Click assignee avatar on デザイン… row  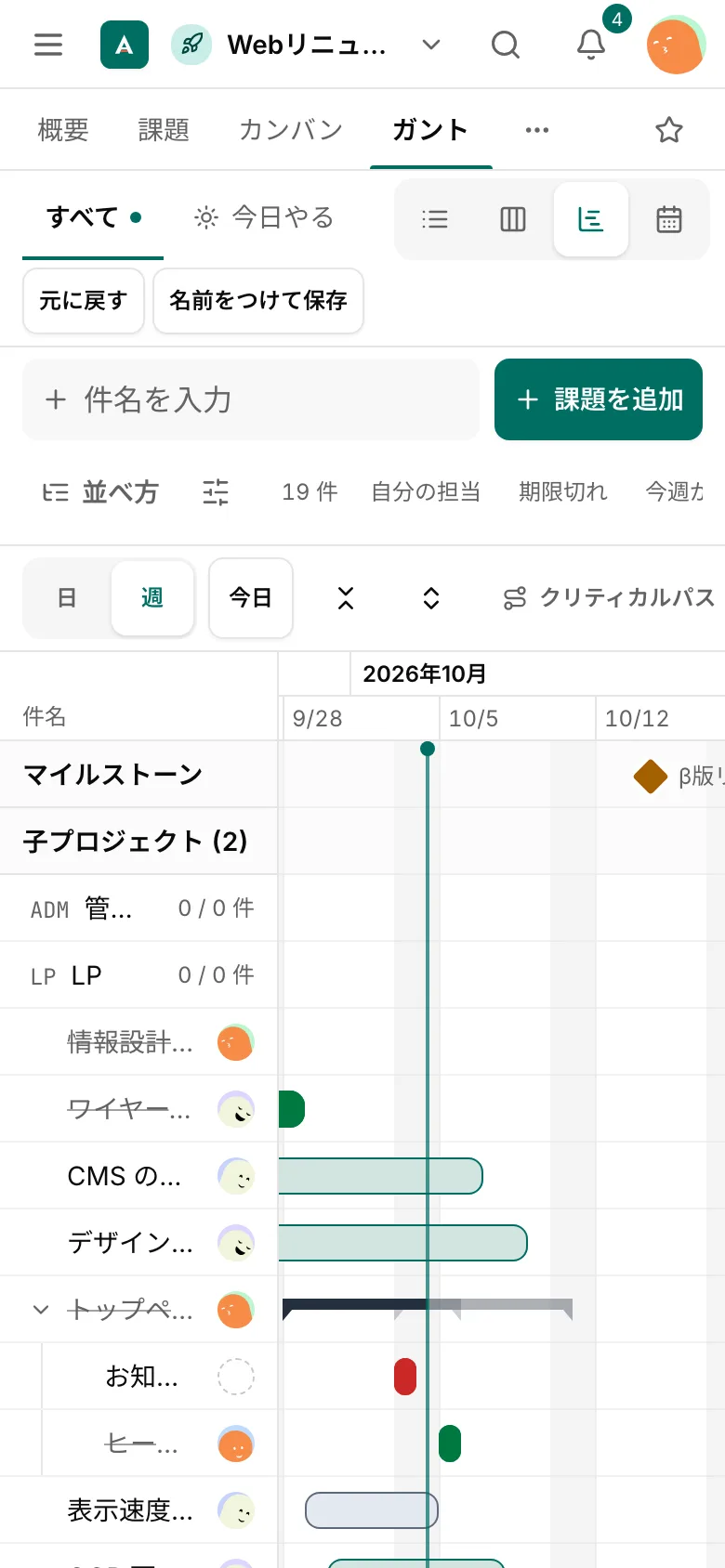236,1243
